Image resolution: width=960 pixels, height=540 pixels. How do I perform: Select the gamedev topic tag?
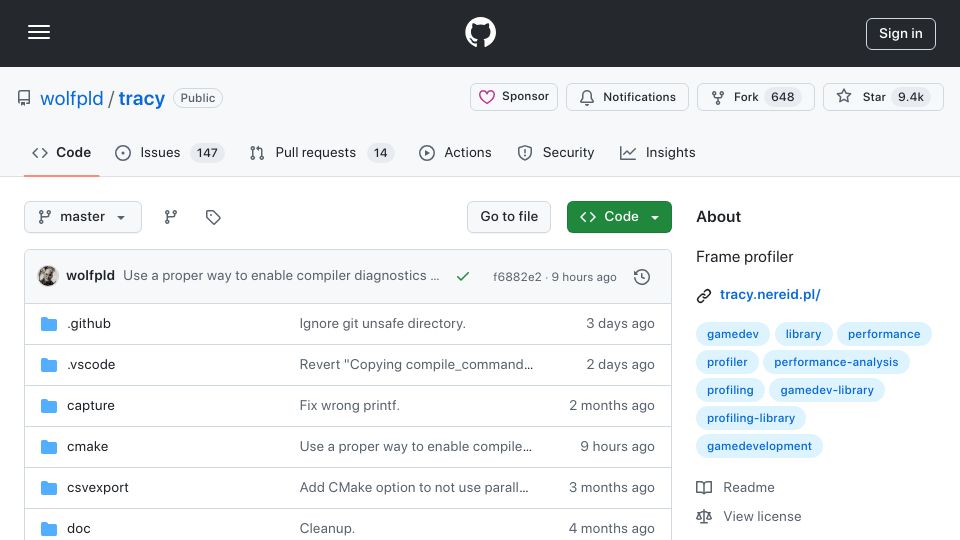tap(733, 334)
